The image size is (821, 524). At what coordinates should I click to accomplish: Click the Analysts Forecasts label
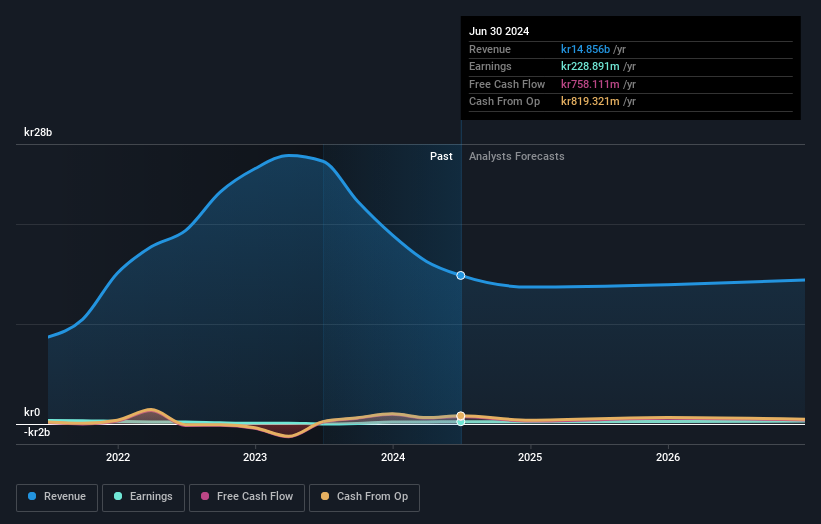tap(516, 157)
